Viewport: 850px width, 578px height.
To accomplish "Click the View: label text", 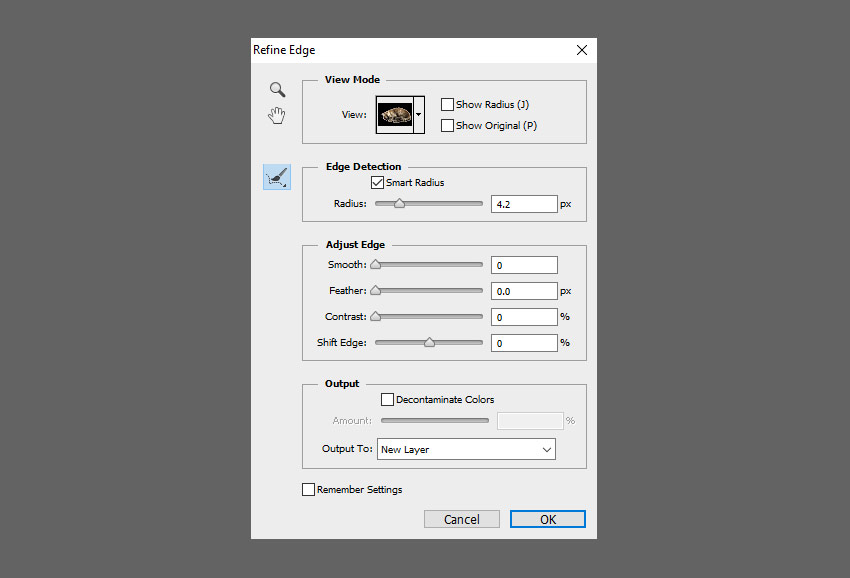I will (354, 115).
